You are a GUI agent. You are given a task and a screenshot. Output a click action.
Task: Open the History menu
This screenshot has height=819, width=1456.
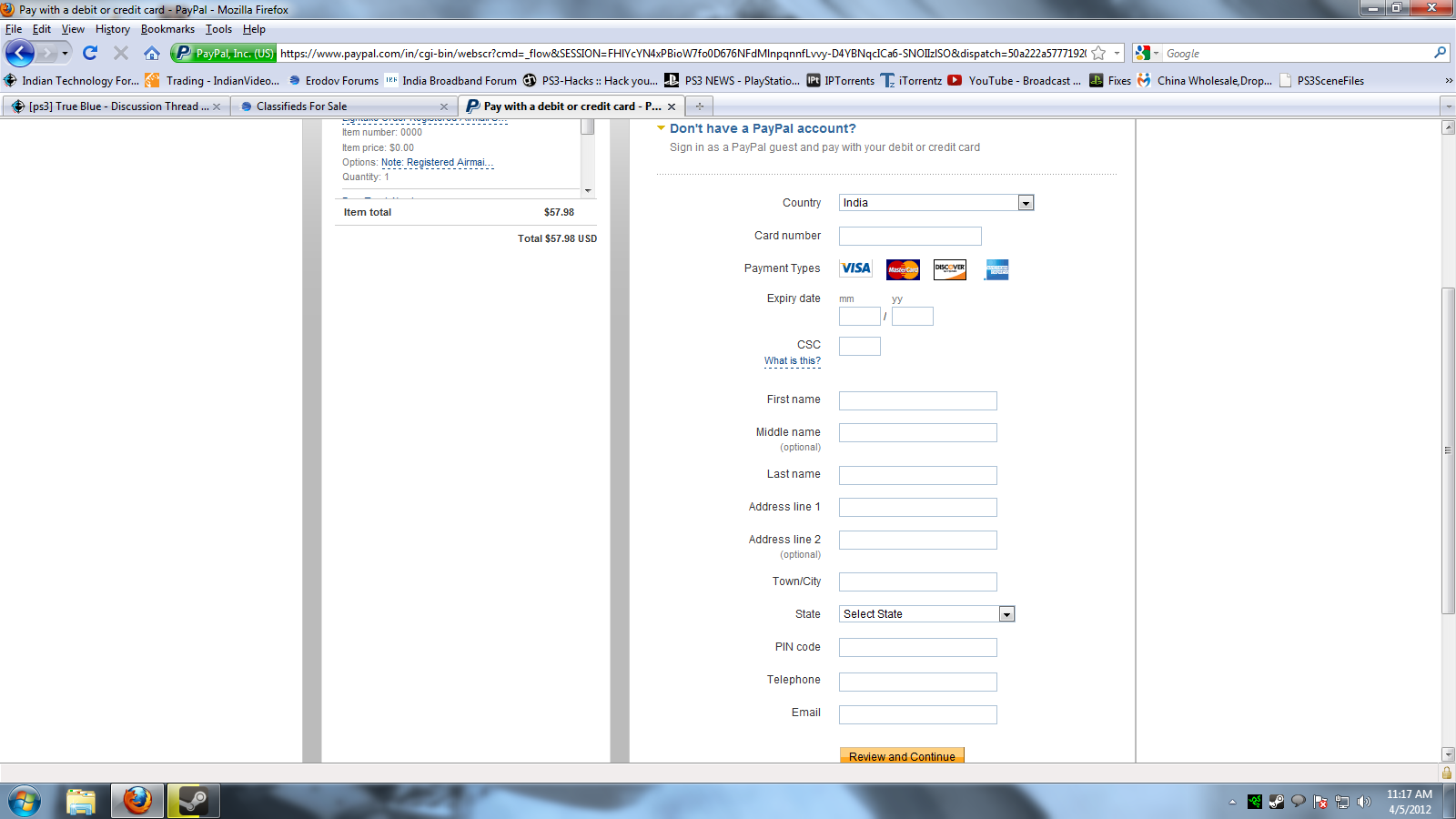113,29
